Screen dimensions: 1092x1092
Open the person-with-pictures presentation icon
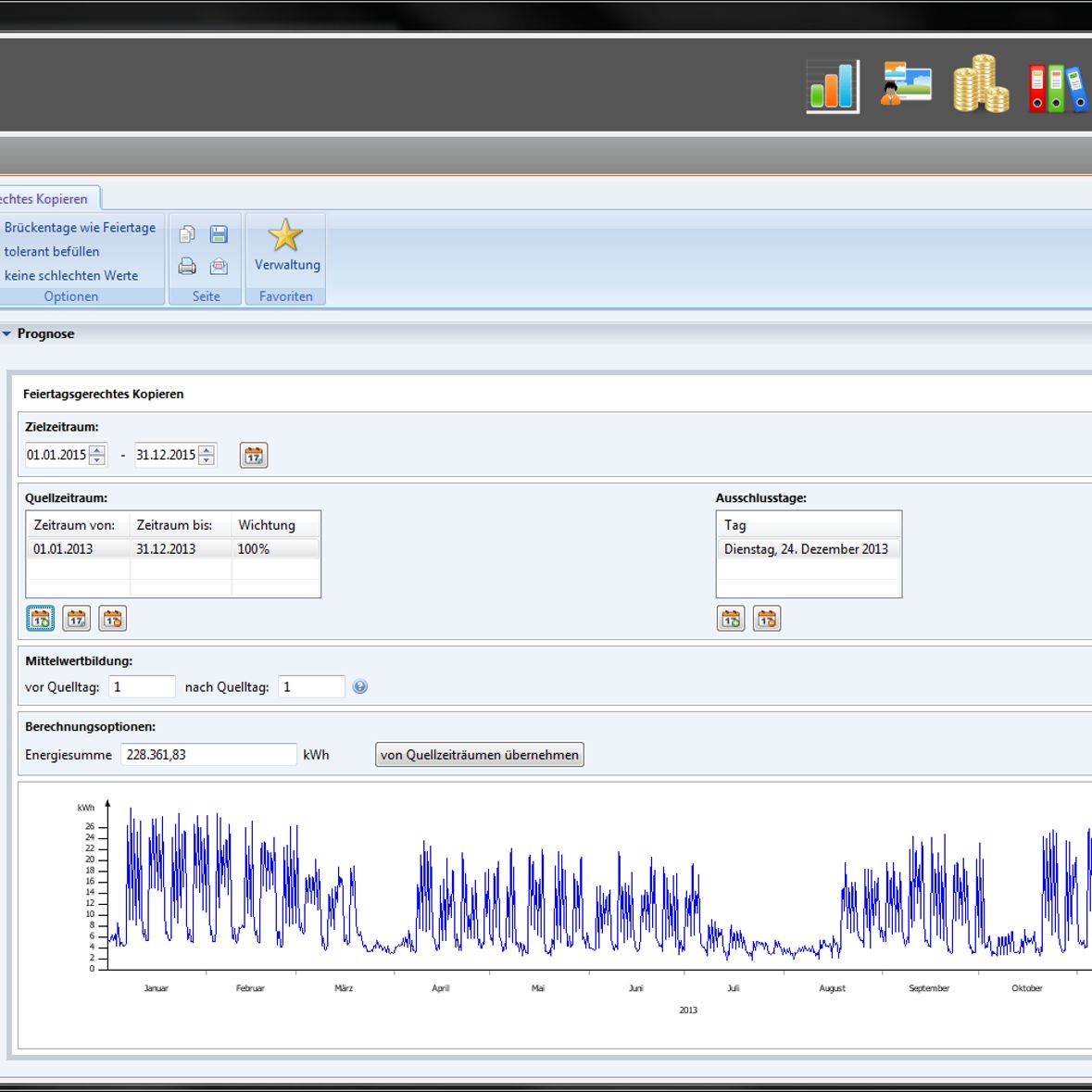(x=906, y=83)
